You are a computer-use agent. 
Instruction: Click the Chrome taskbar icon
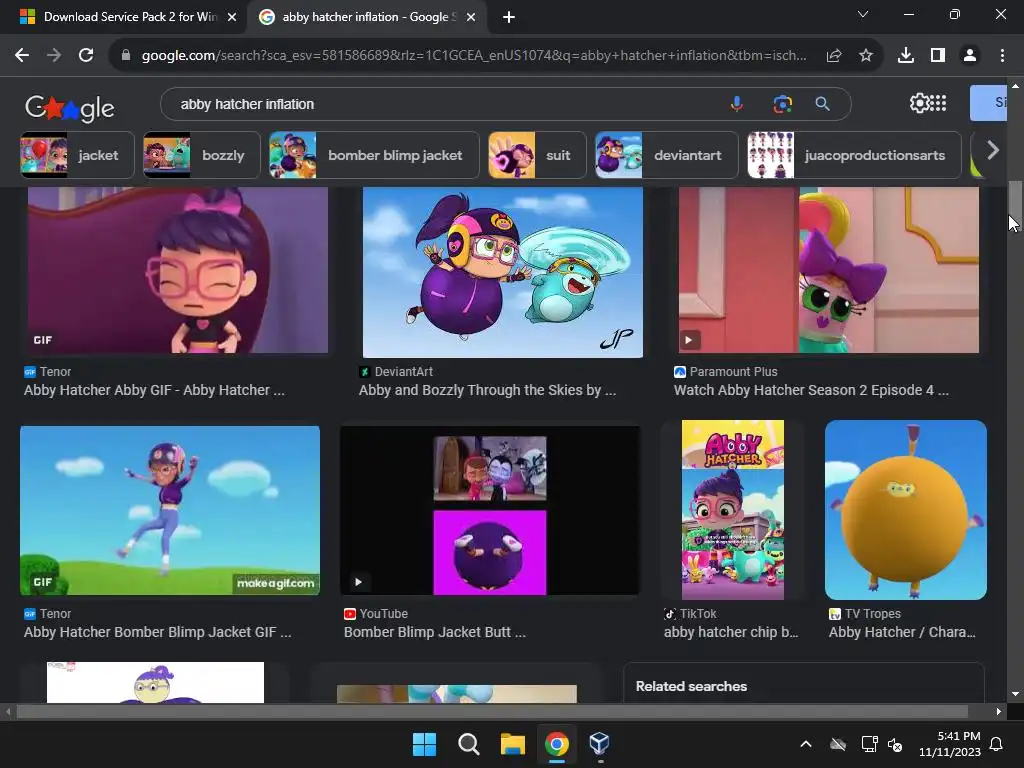pyautogui.click(x=556, y=744)
